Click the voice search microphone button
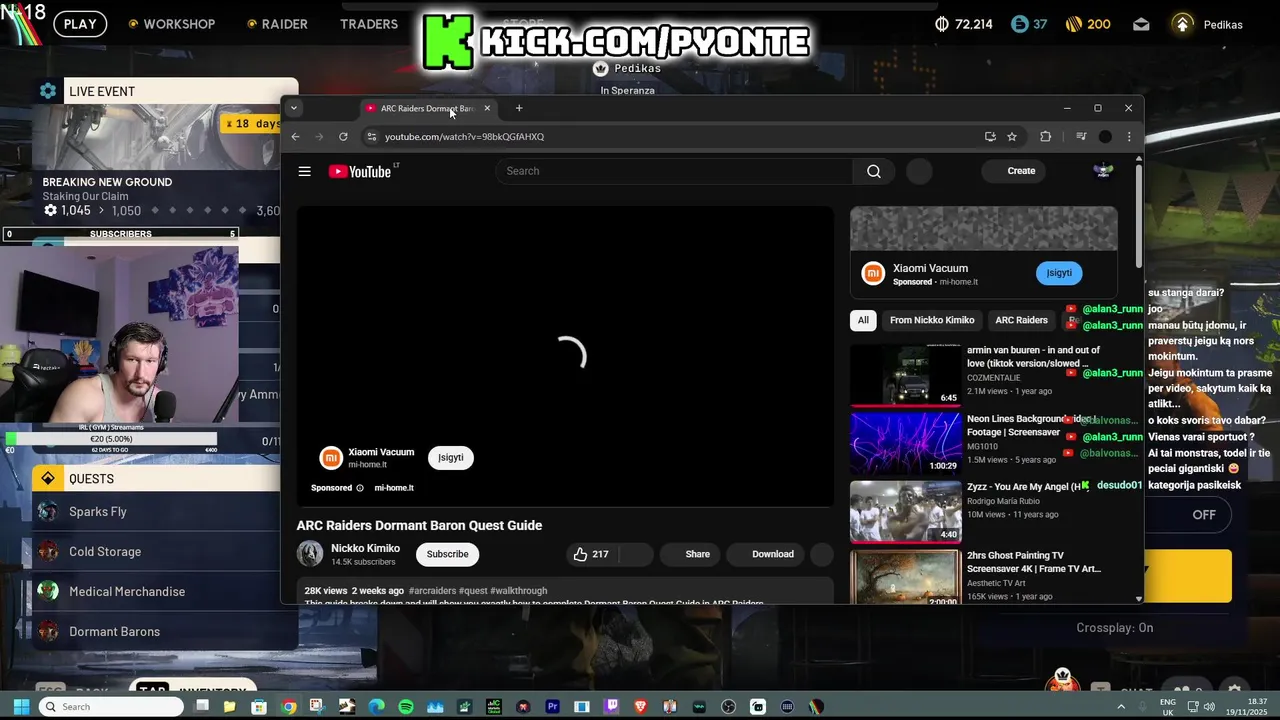The height and width of the screenshot is (720, 1280). pos(919,171)
